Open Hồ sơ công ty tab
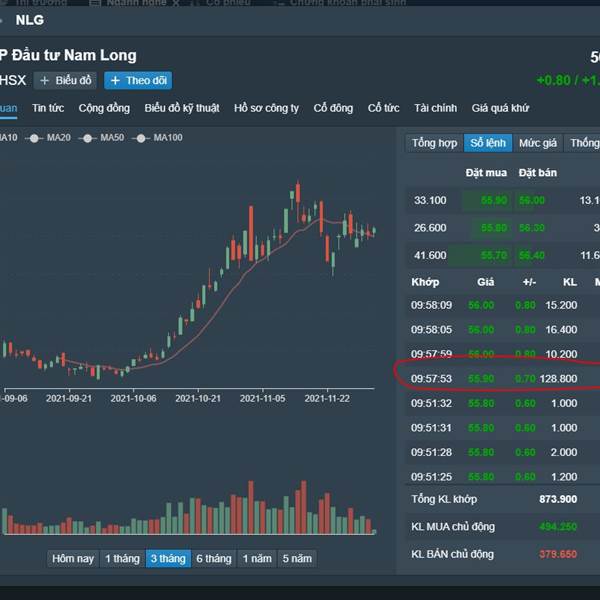Image resolution: width=600 pixels, height=600 pixels. [266, 108]
